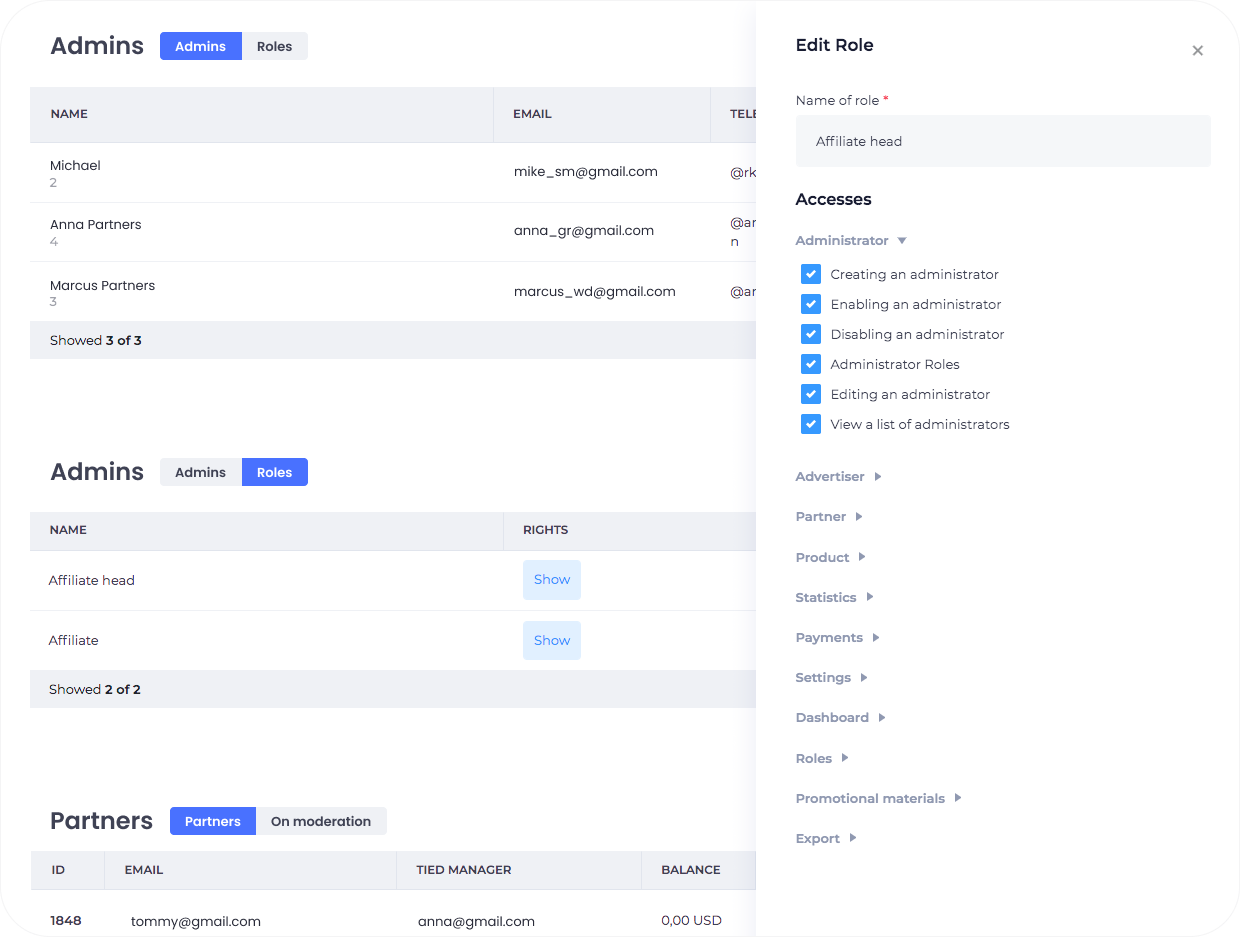Close the Edit Role panel
Image resolution: width=1240 pixels, height=937 pixels.
pyautogui.click(x=1197, y=51)
